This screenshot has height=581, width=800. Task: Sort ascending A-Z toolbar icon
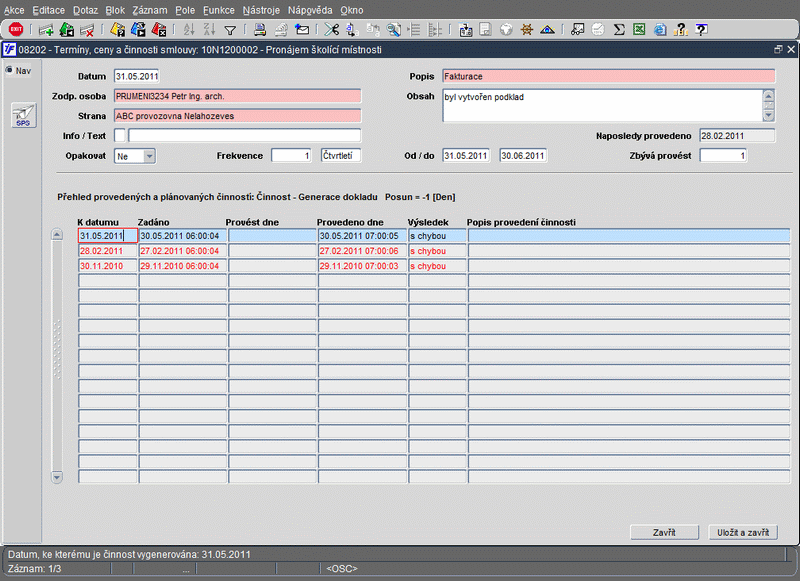click(x=189, y=30)
